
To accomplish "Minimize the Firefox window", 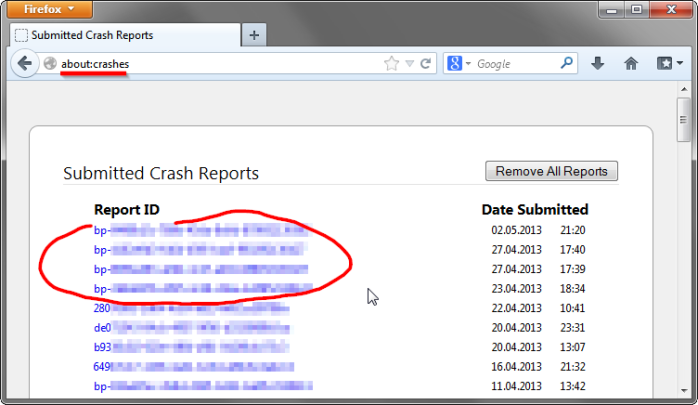I will click(x=612, y=9).
